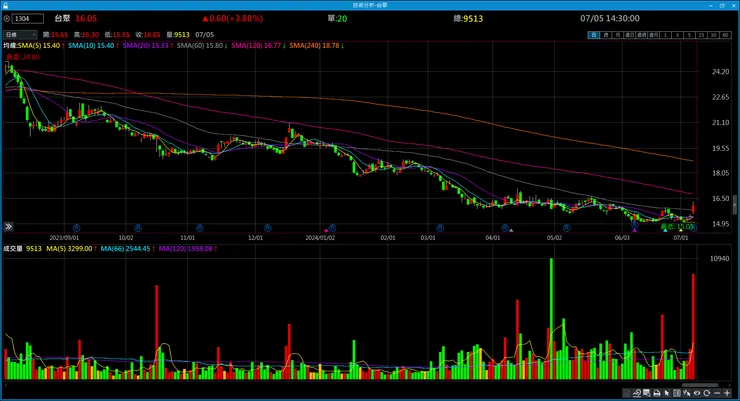Image resolution: width=740 pixels, height=401 pixels.
Task: Select the 3-minute timeframe button
Action: pyautogui.click(x=677, y=35)
